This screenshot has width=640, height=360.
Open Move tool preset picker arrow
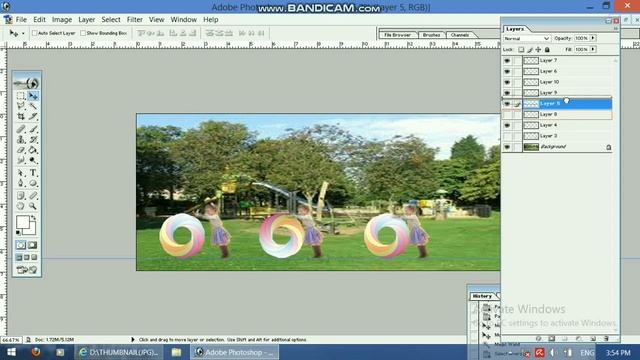tap(23, 33)
